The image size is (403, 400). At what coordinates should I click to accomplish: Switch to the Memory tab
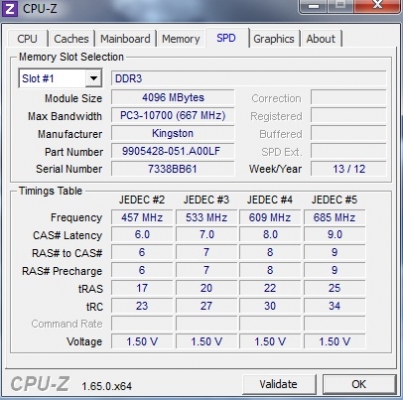(181, 39)
